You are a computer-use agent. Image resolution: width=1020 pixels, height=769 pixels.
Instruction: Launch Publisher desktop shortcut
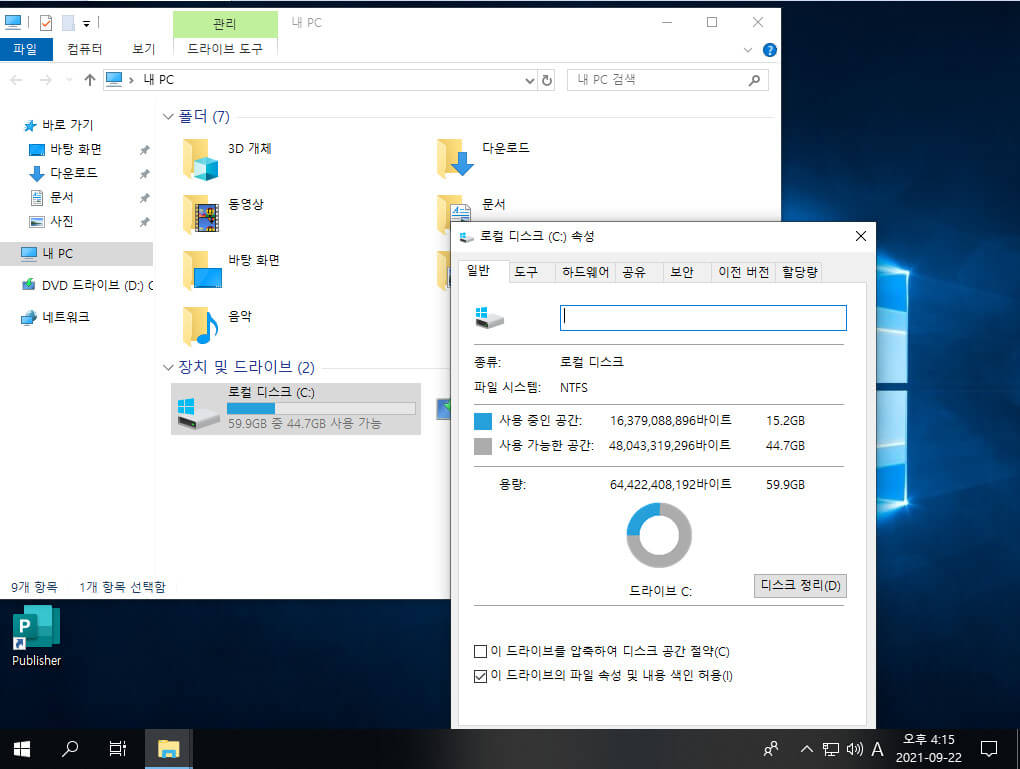pos(36,636)
